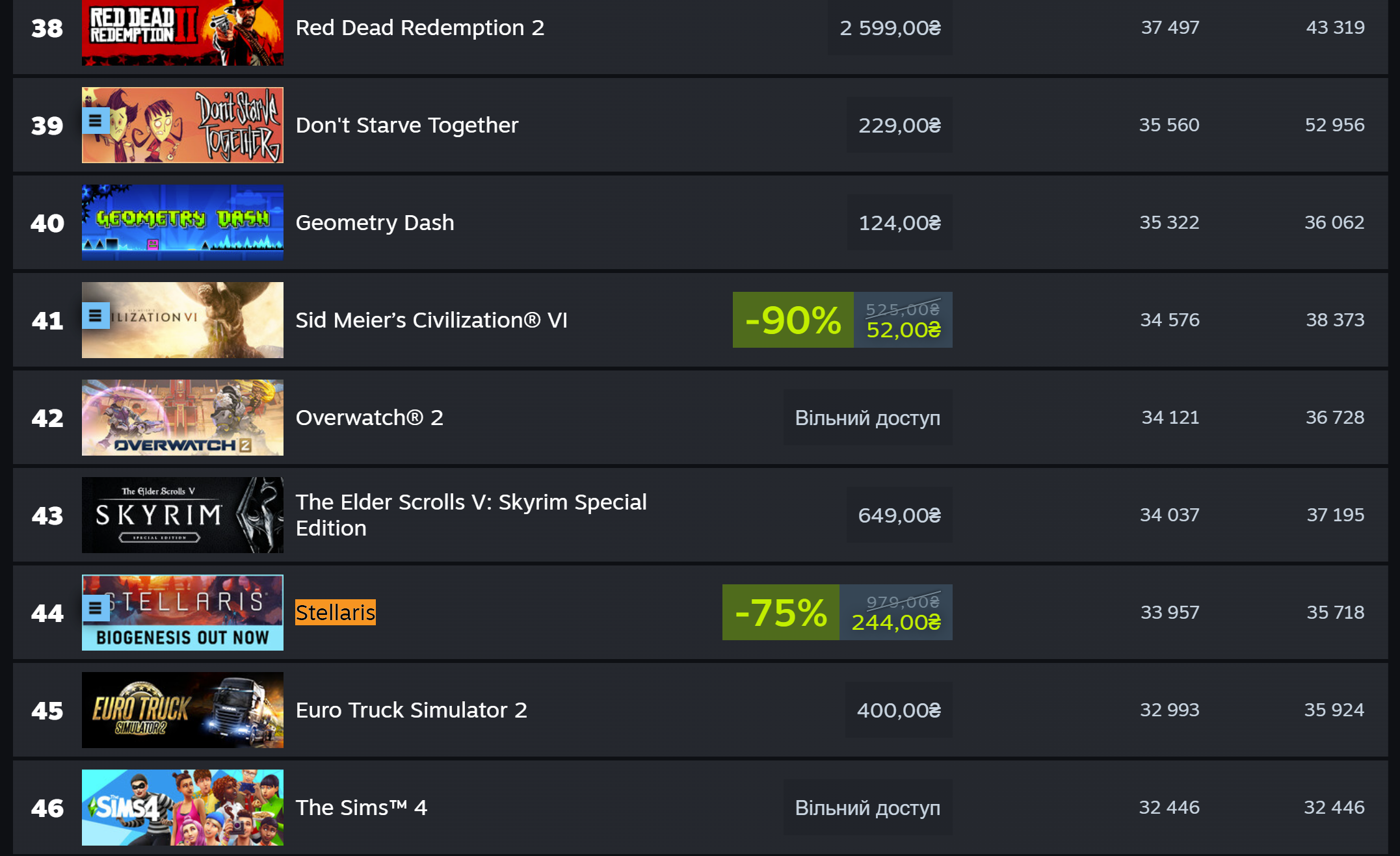Open the Euro Truck Simulator 2 thumbnail
Screen dimensions: 1400x856
click(x=183, y=710)
